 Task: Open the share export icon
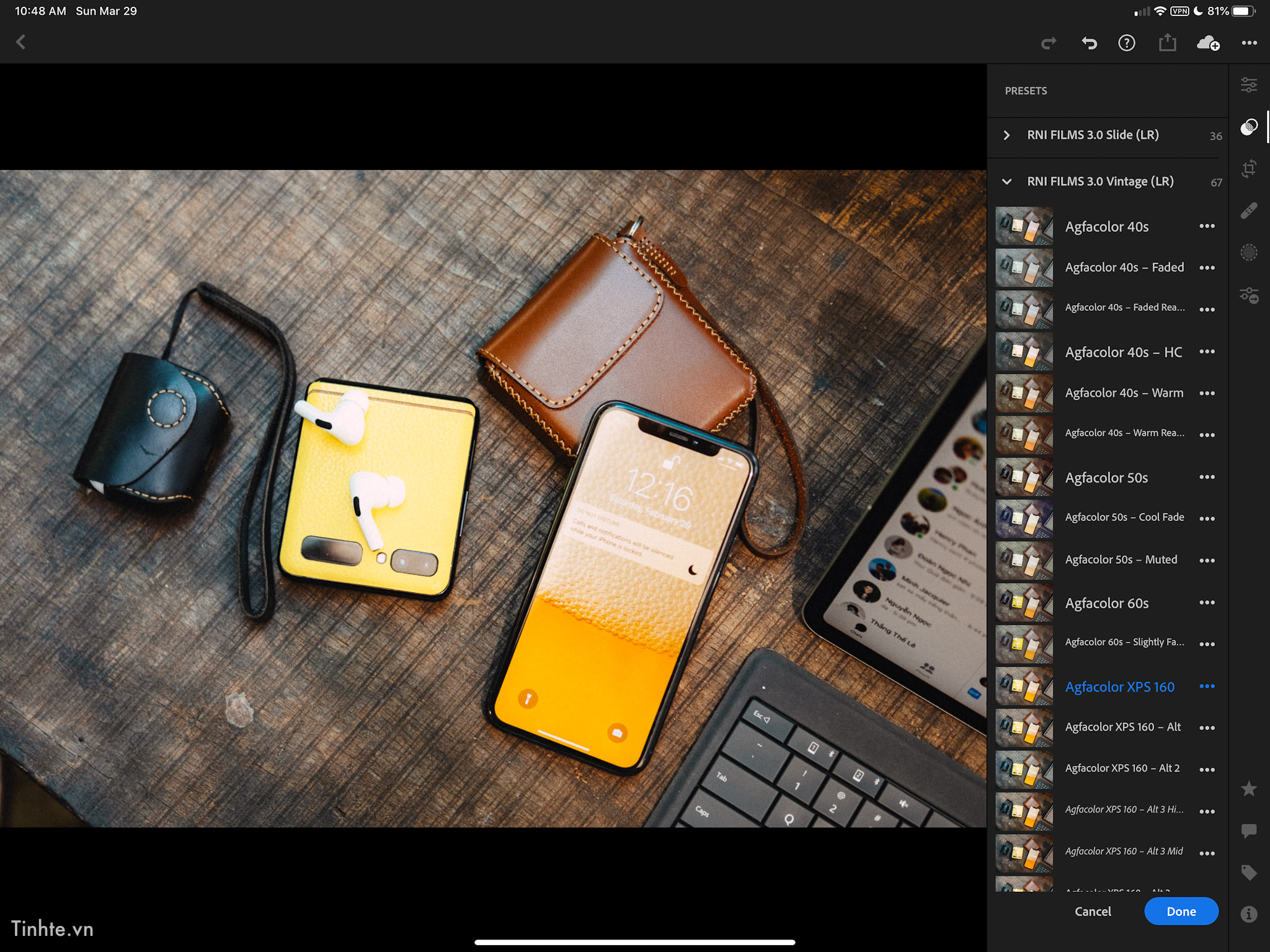click(1167, 42)
